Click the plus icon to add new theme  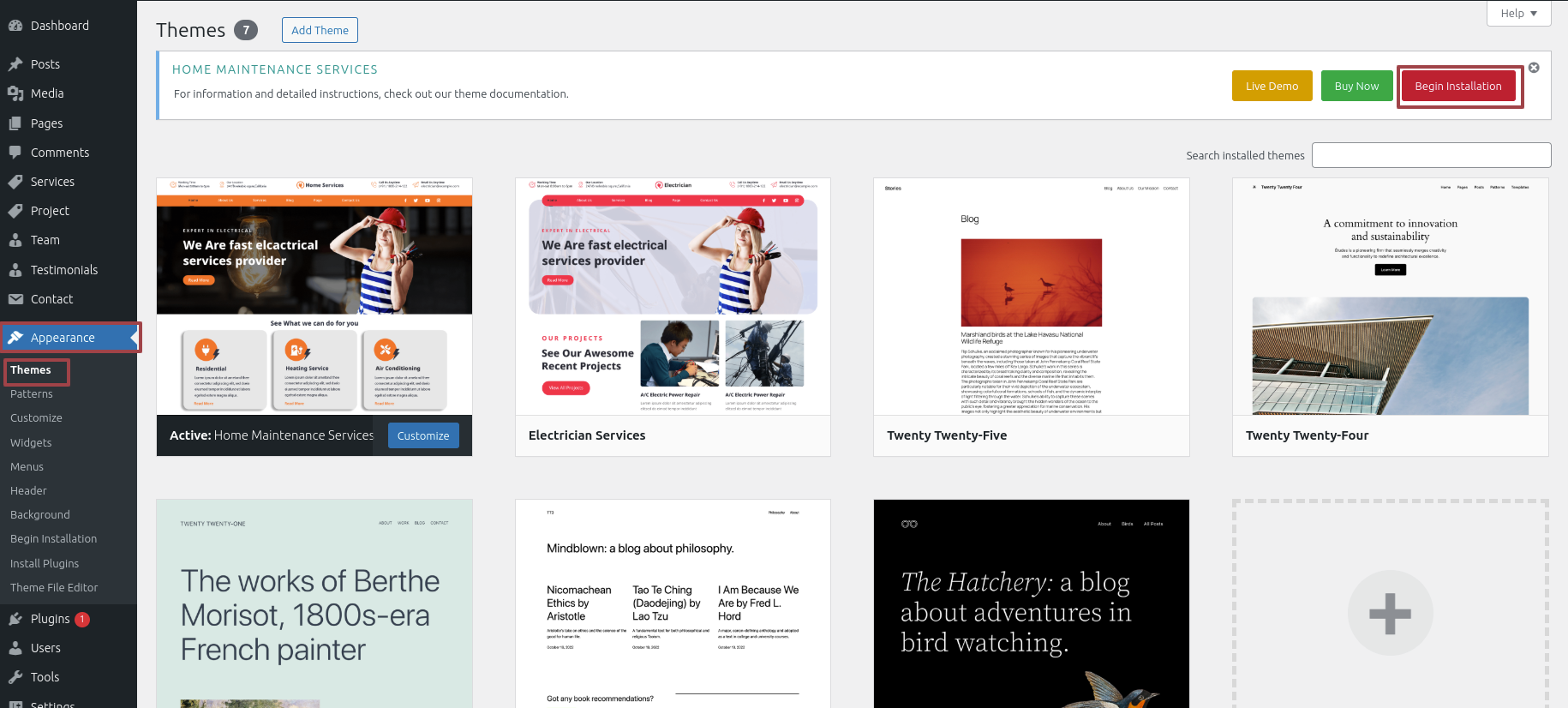[1390, 613]
